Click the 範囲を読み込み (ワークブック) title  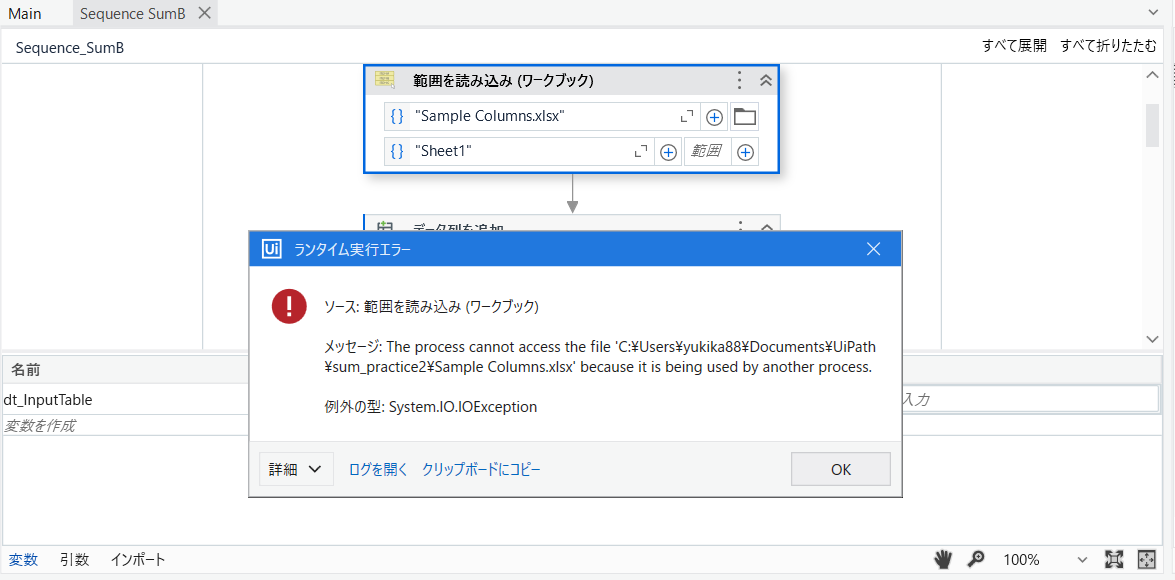pos(504,80)
